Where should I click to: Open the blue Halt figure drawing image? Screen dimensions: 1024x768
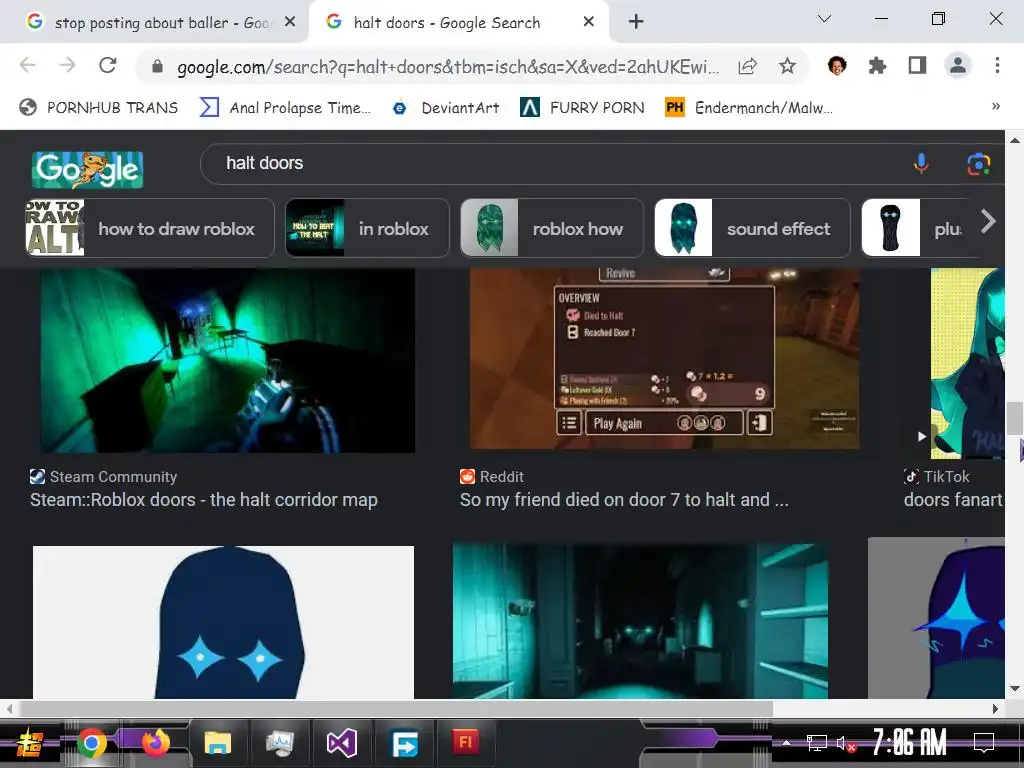(223, 622)
